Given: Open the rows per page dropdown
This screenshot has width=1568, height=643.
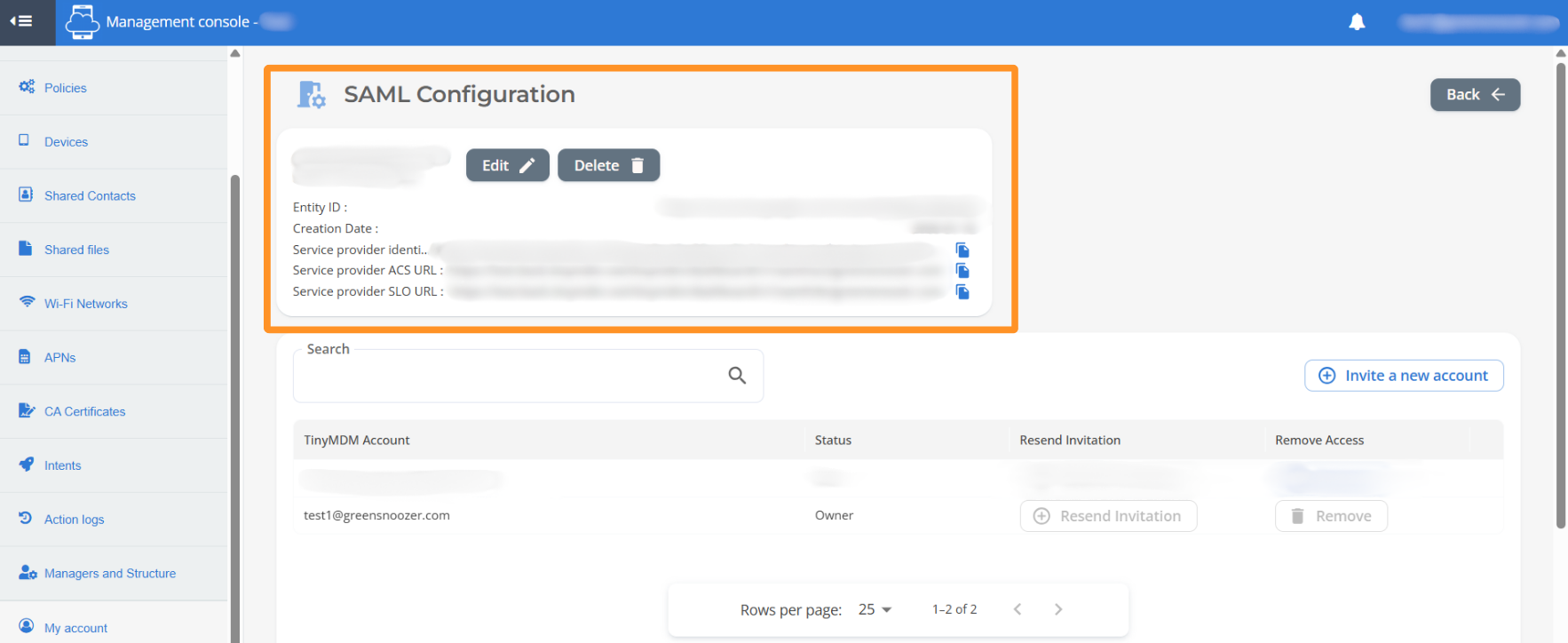Looking at the screenshot, I should point(875,609).
